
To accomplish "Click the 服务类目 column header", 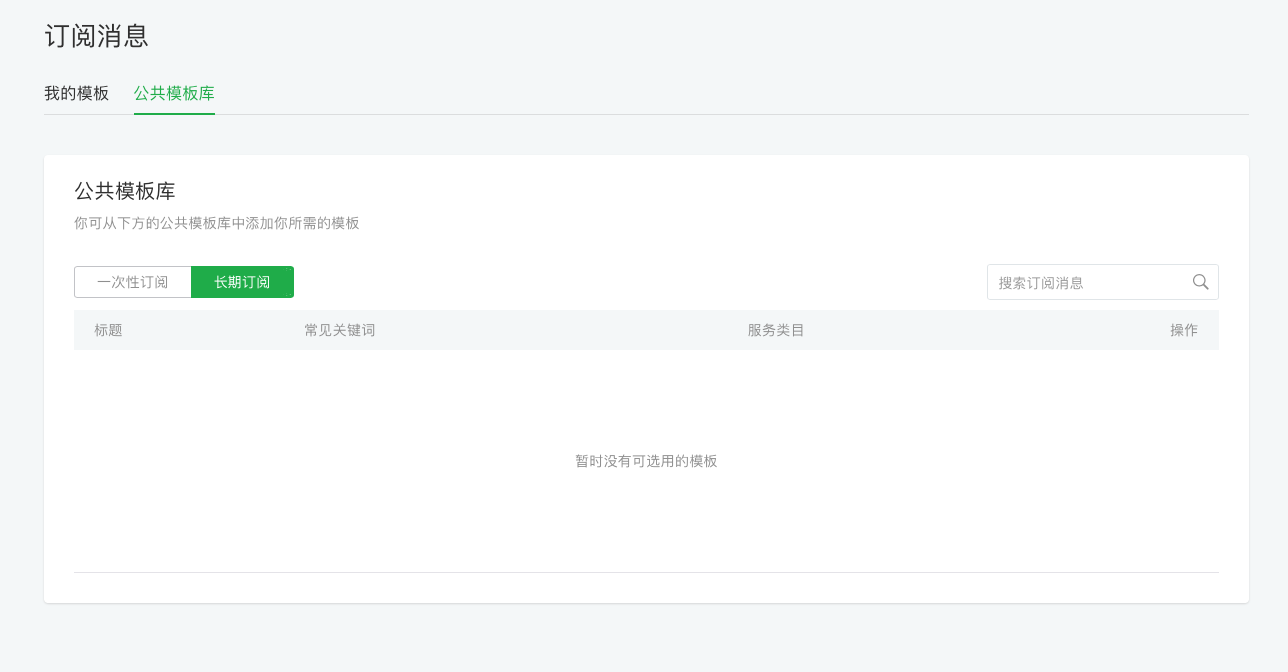I will click(776, 330).
